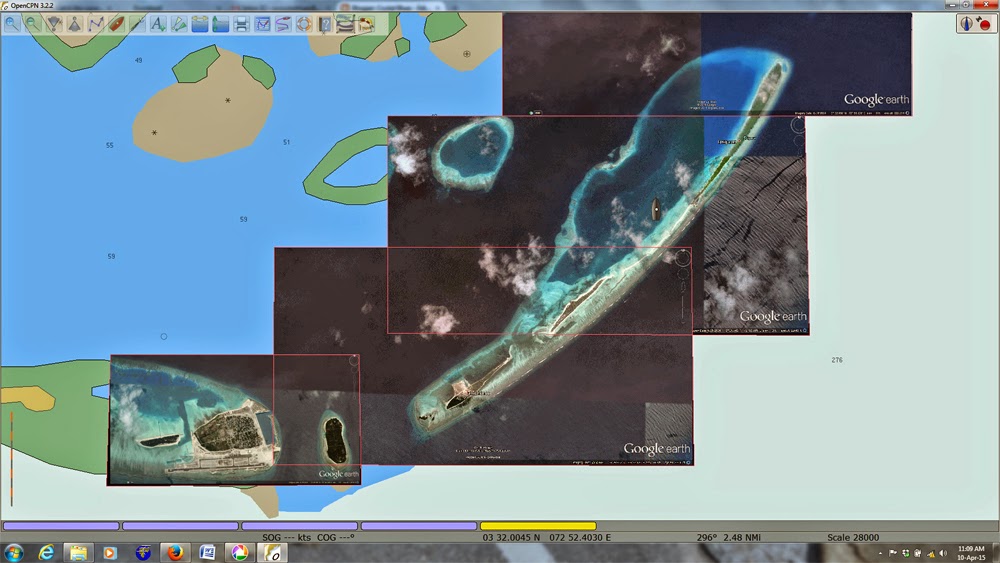The width and height of the screenshot is (1000, 563).
Task: Select the yellow chart bar segment
Action: point(538,526)
